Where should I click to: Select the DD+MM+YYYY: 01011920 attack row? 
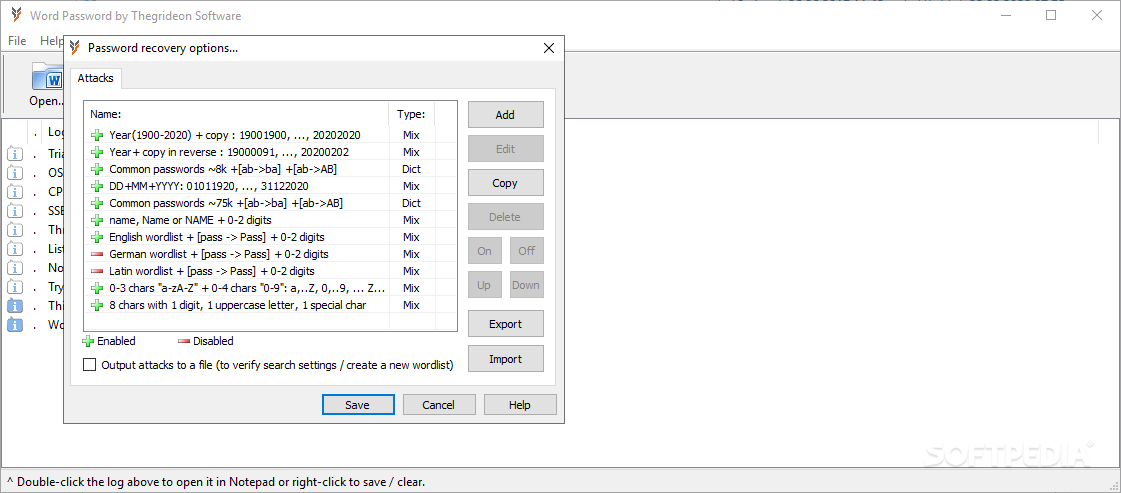[x=270, y=186]
